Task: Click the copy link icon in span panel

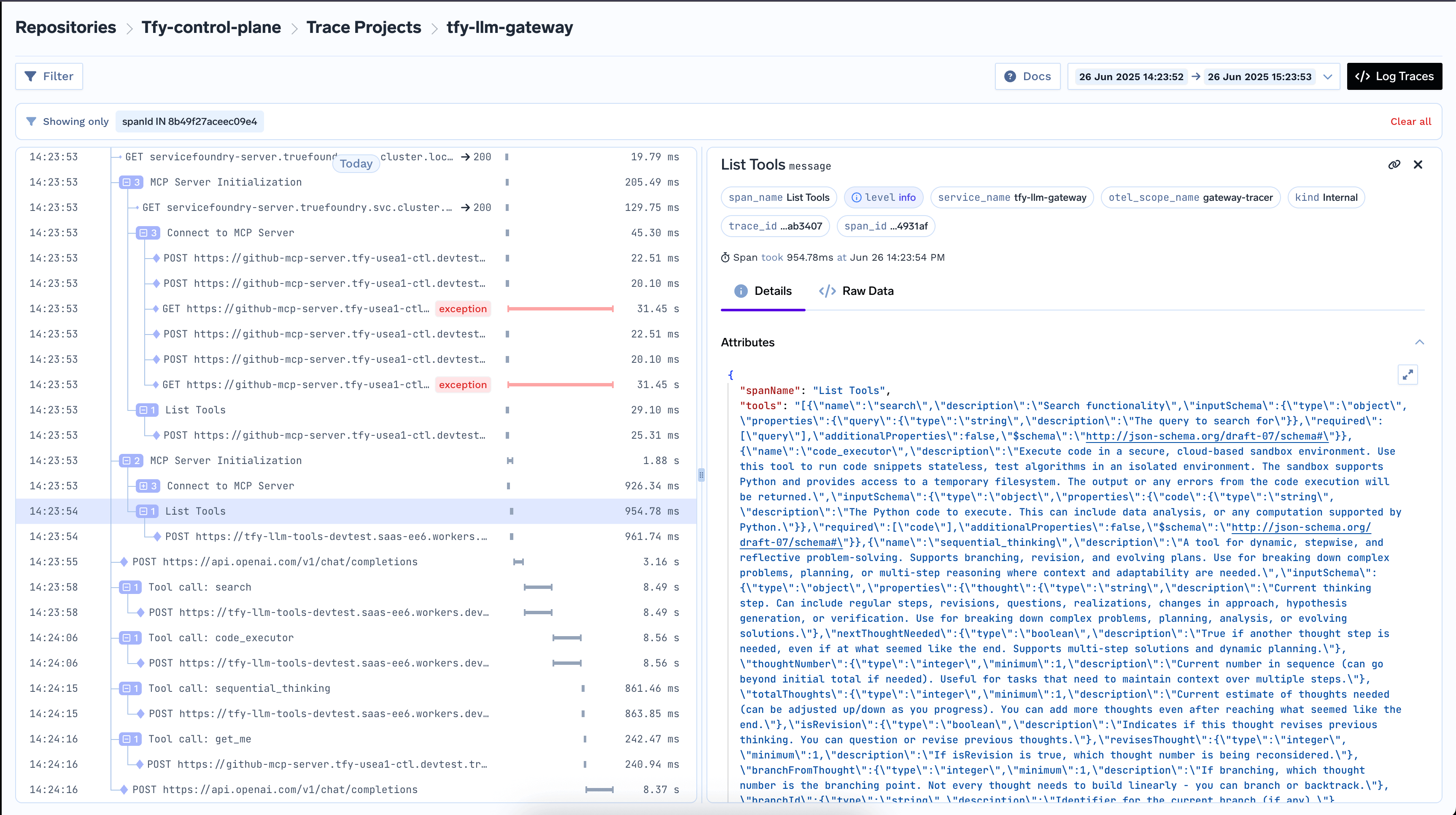Action: click(1394, 165)
